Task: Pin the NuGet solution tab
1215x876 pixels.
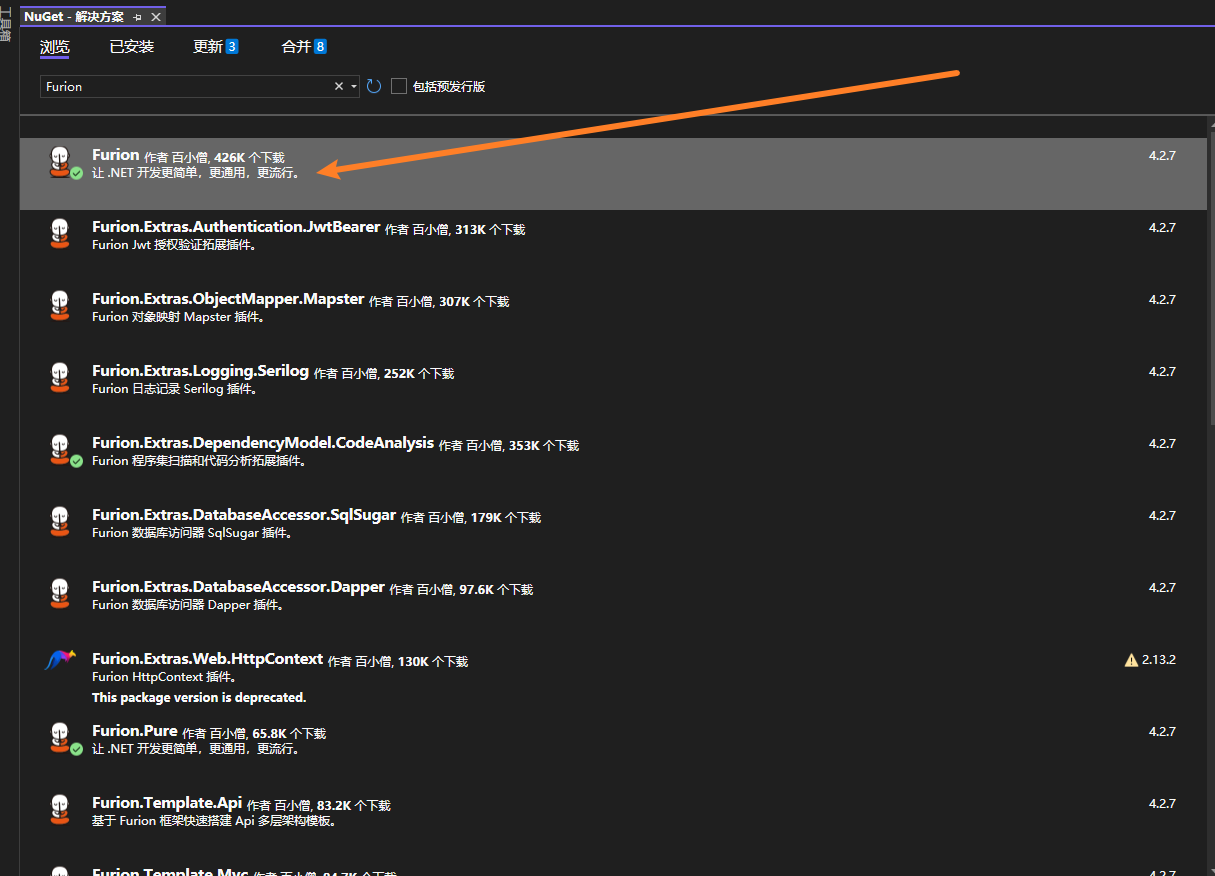Action: pyautogui.click(x=137, y=17)
